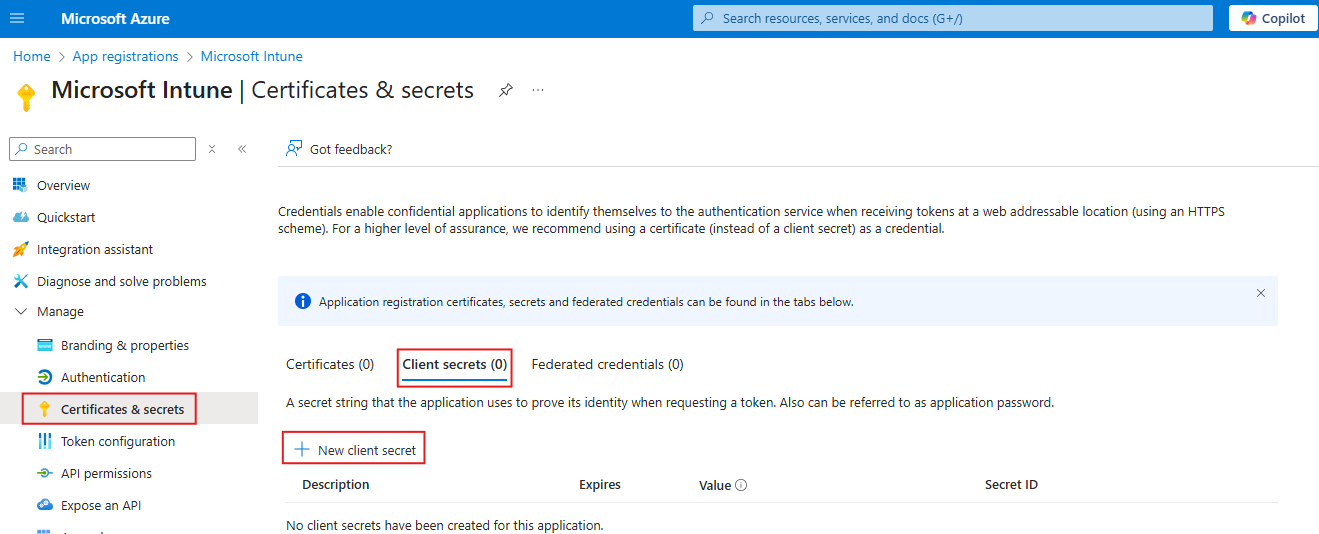Open Diagnose and solve problems
The image size is (1319, 534).
[121, 281]
